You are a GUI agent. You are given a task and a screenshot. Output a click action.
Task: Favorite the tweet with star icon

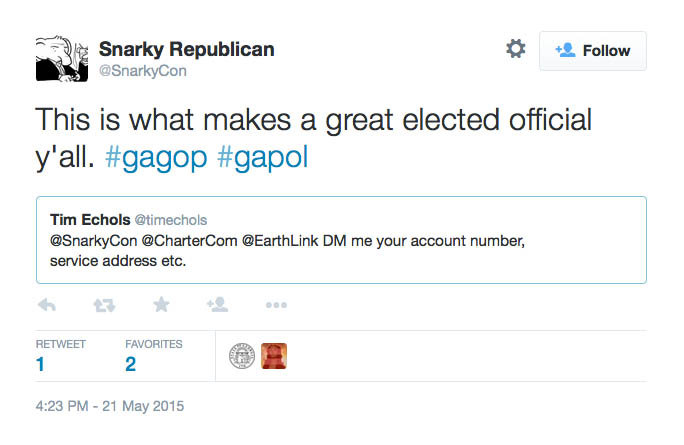(x=161, y=305)
